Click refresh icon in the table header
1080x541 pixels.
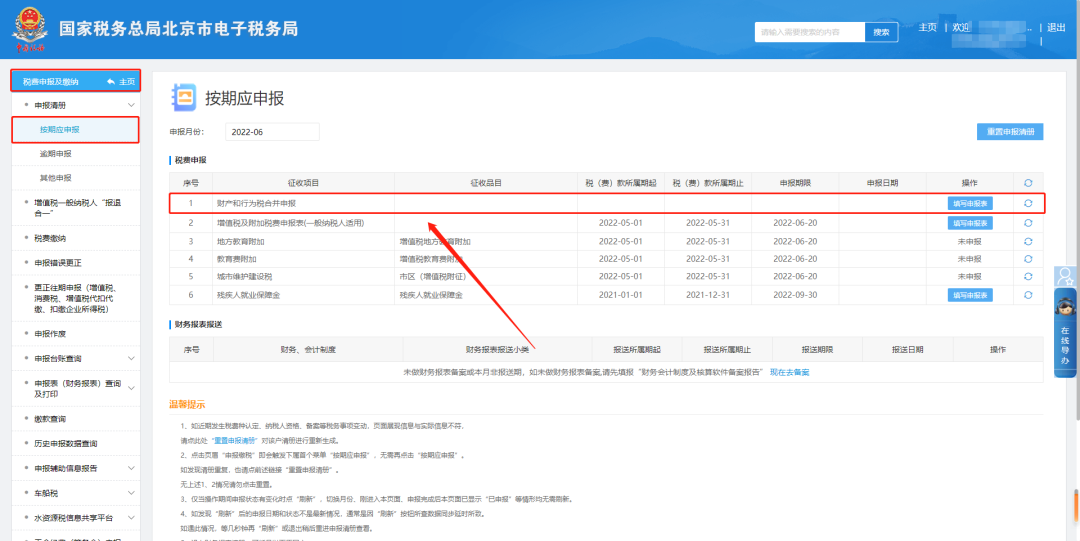(x=1027, y=183)
